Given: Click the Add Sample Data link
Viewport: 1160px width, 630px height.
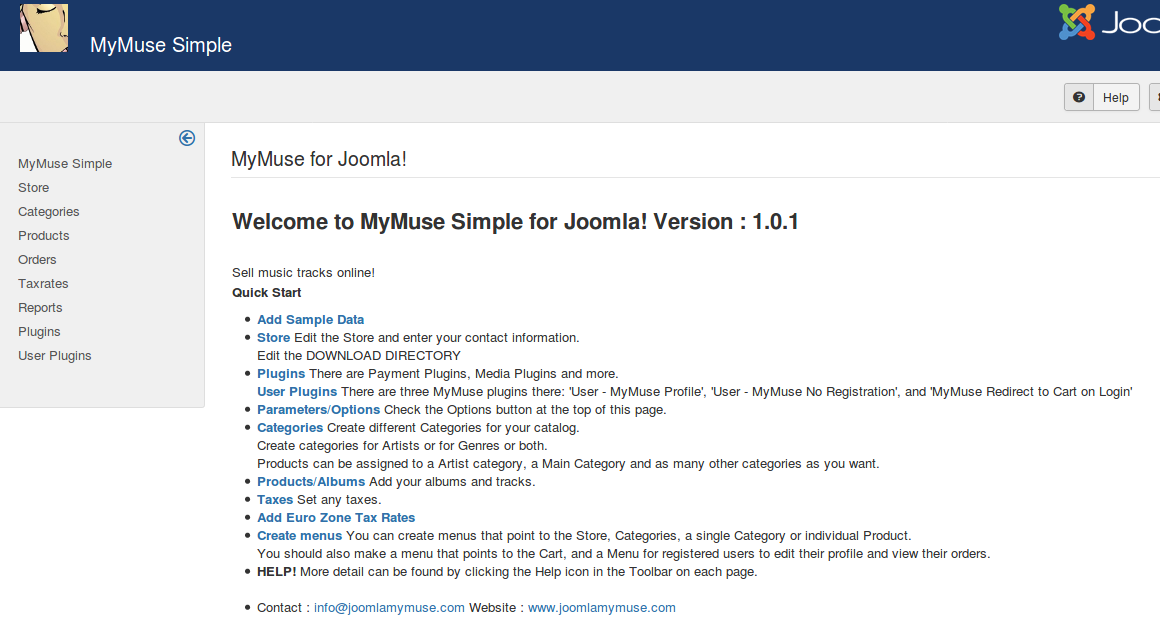Looking at the screenshot, I should 310,320.
